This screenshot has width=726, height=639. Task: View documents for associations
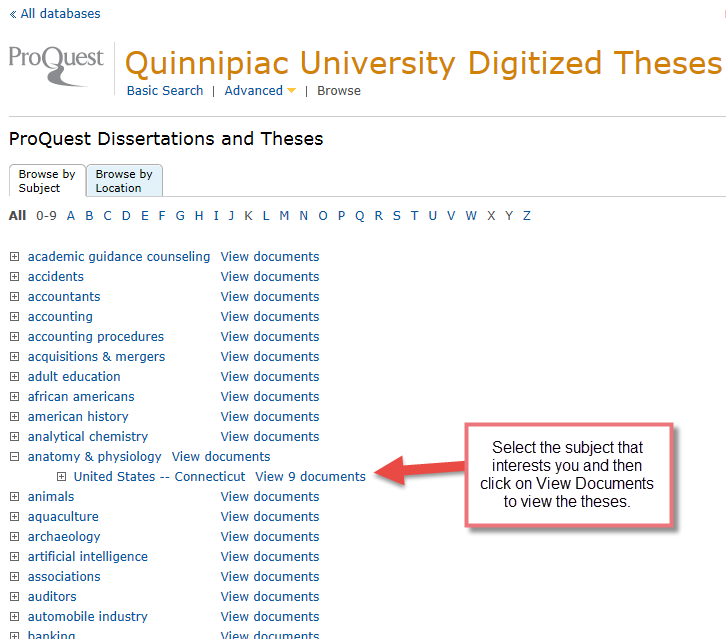(x=270, y=576)
